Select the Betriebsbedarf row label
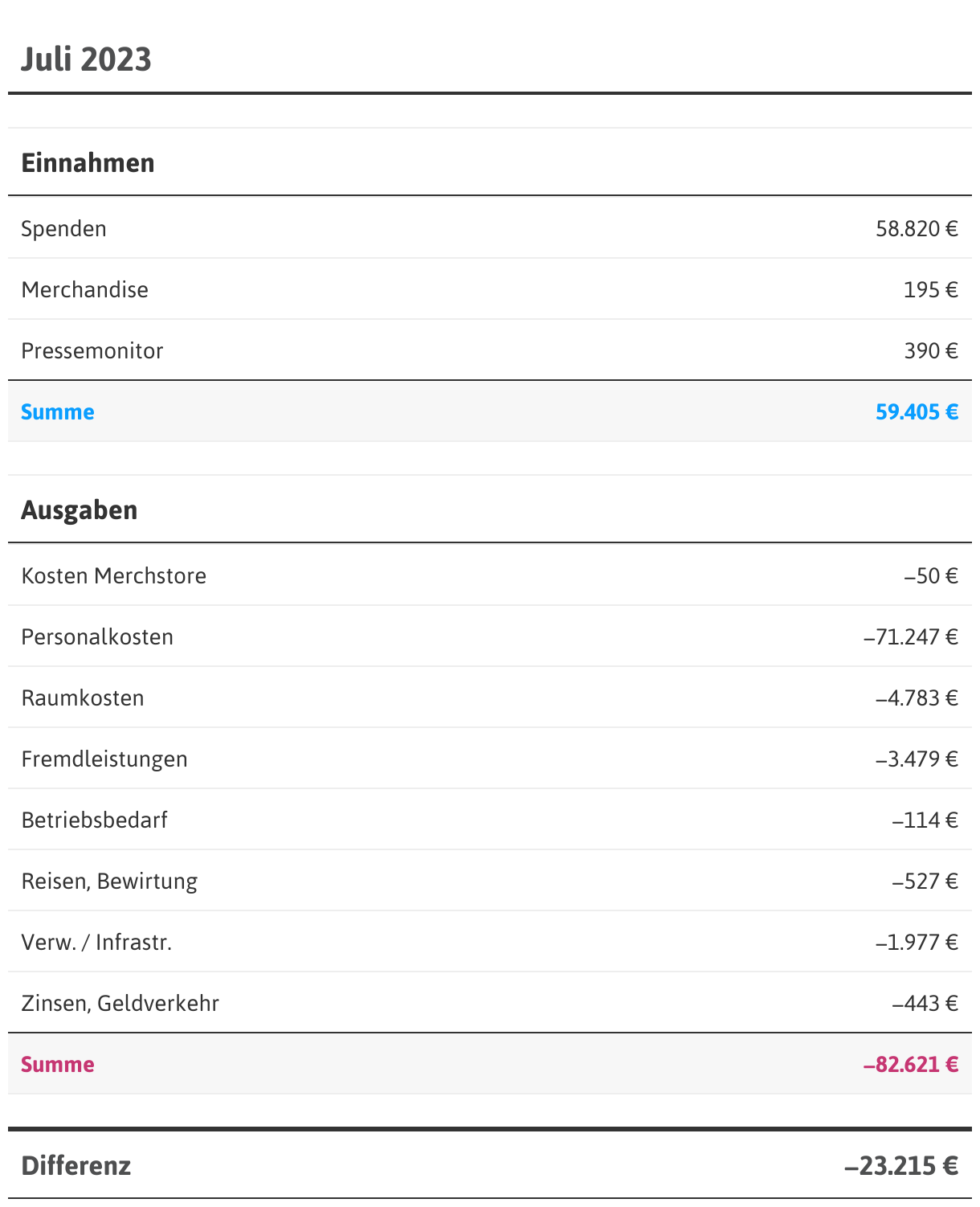 click(x=94, y=820)
